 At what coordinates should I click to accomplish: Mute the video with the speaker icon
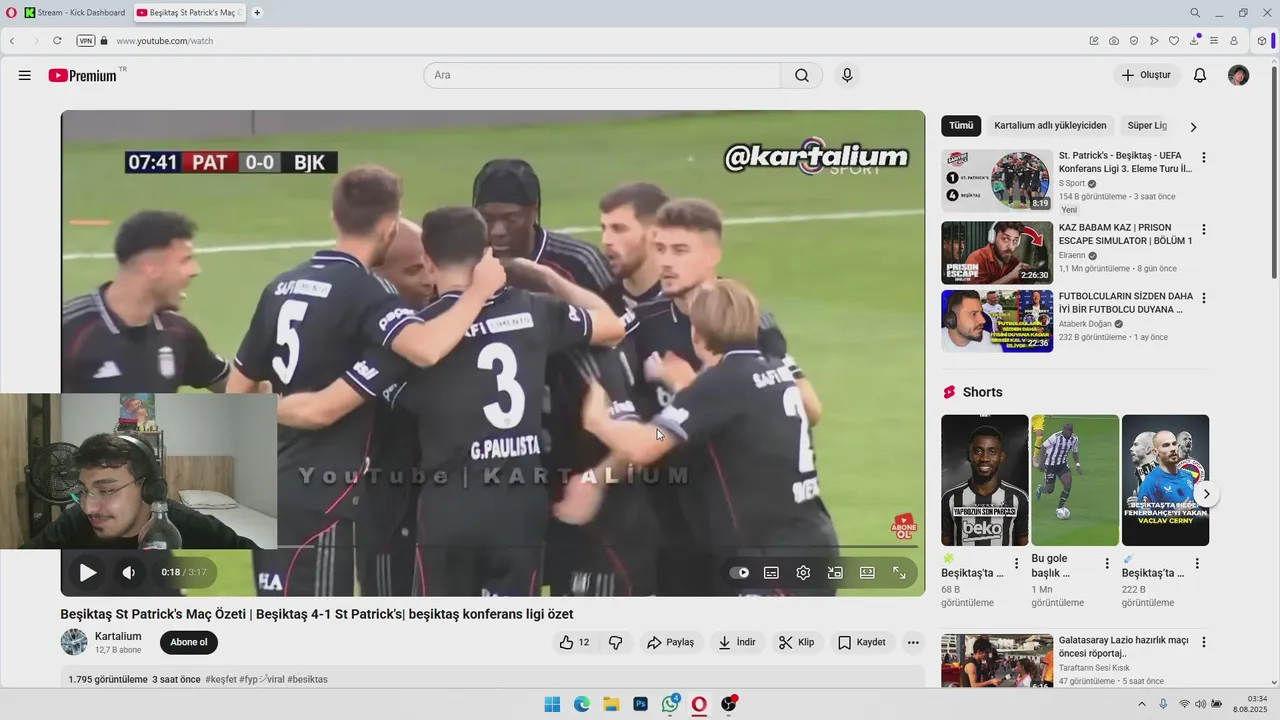pyautogui.click(x=128, y=573)
